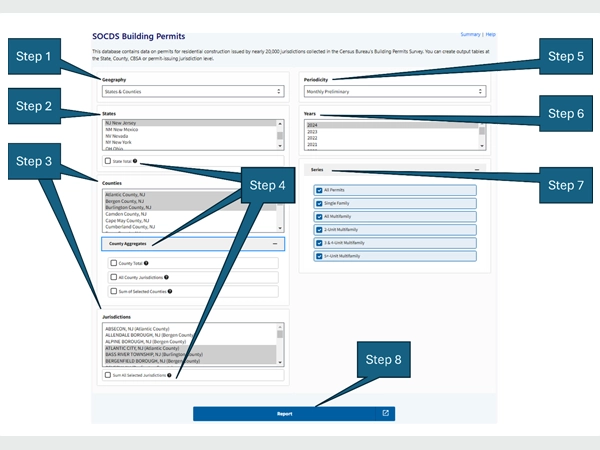Image resolution: width=600 pixels, height=450 pixels.
Task: Open the Help link
Action: click(491, 34)
